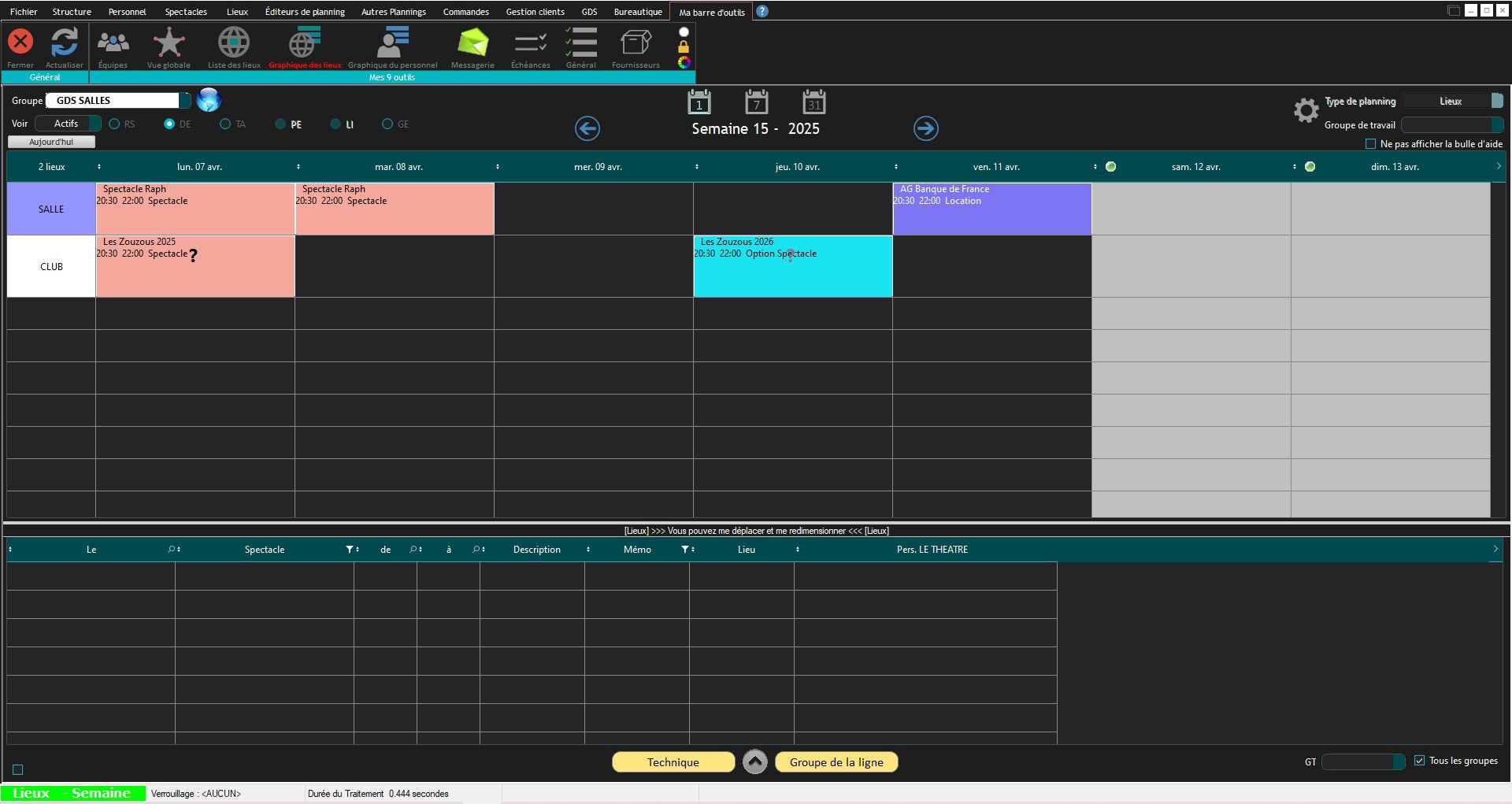
Task: Click the Actualiser refresh icon
Action: (64, 43)
